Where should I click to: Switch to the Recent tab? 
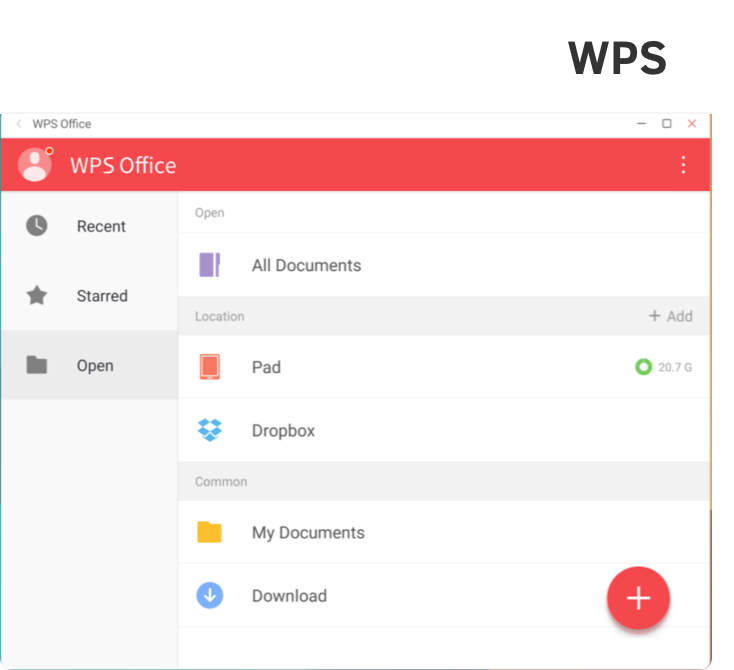pyautogui.click(x=101, y=227)
